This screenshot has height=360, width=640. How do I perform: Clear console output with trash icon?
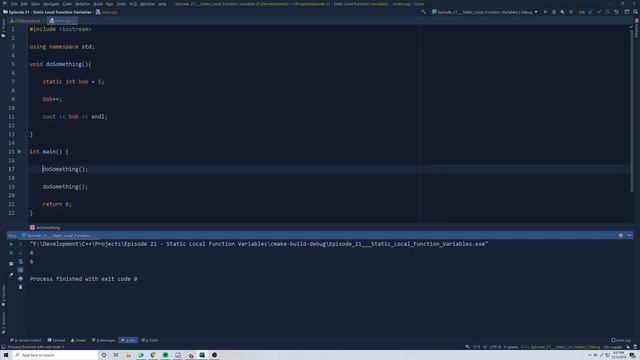click(20, 287)
